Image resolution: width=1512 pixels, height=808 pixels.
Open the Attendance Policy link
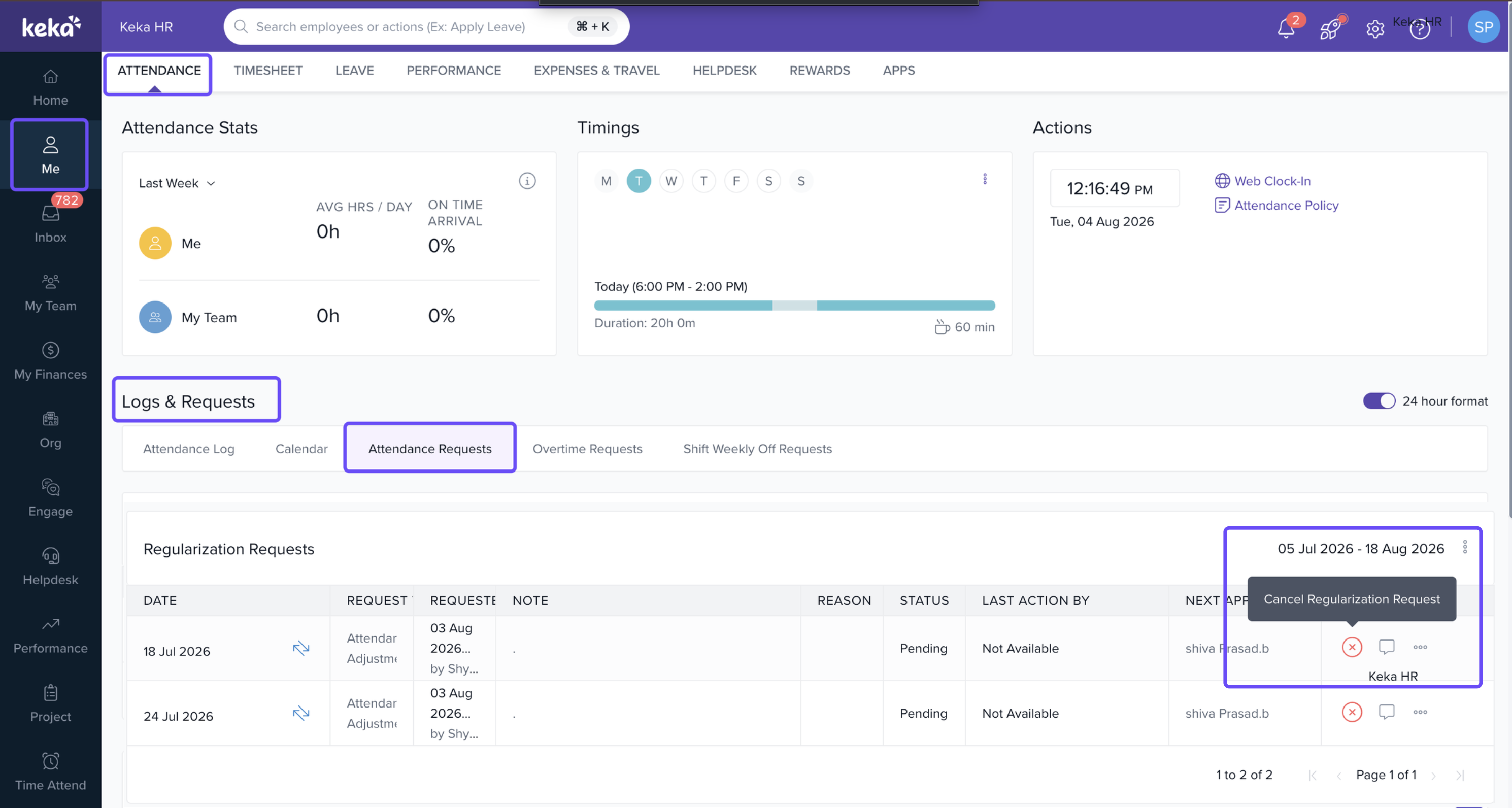tap(1276, 205)
